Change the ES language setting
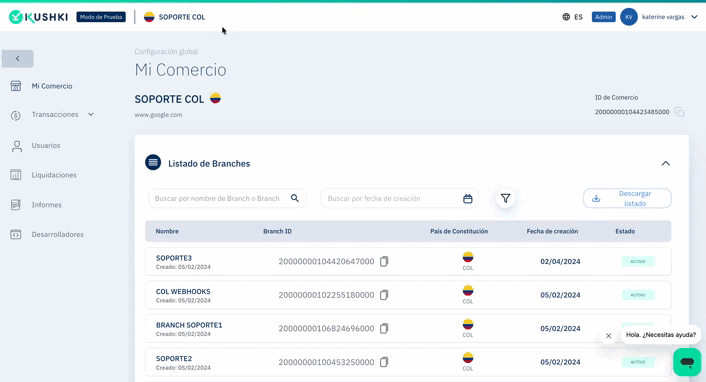 (x=579, y=17)
